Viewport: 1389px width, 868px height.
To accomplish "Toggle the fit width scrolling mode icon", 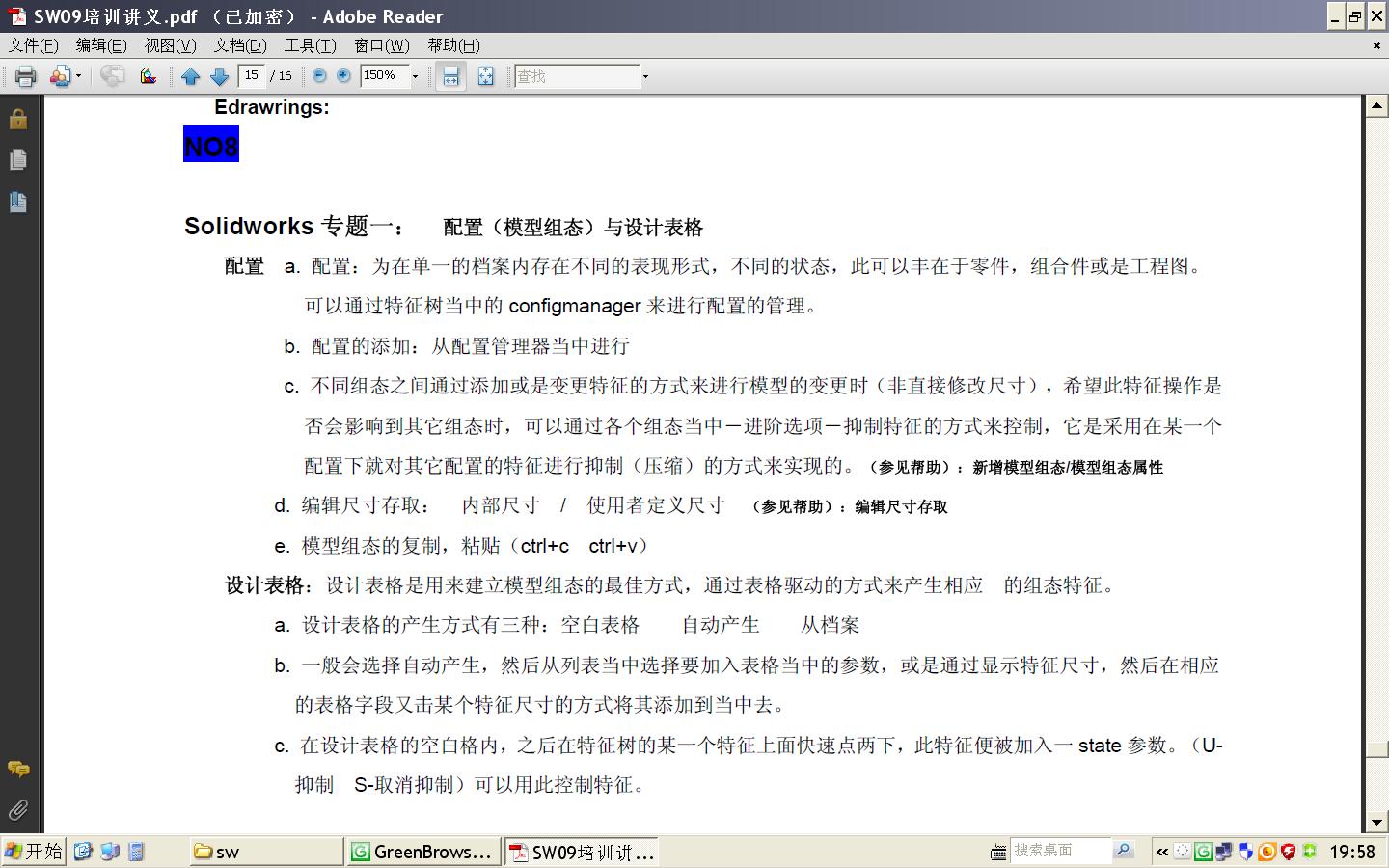I will 450,76.
